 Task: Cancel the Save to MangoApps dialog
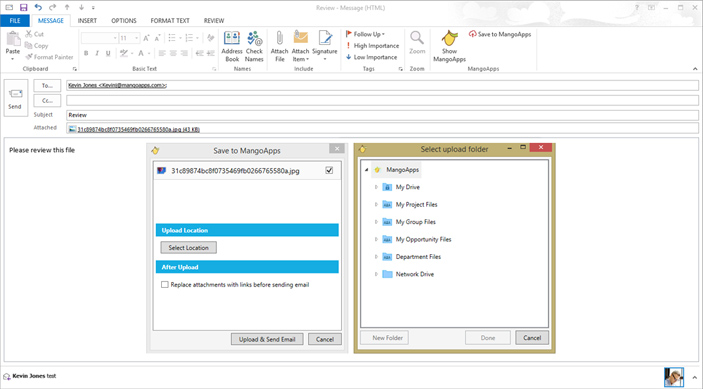pyautogui.click(x=325, y=339)
